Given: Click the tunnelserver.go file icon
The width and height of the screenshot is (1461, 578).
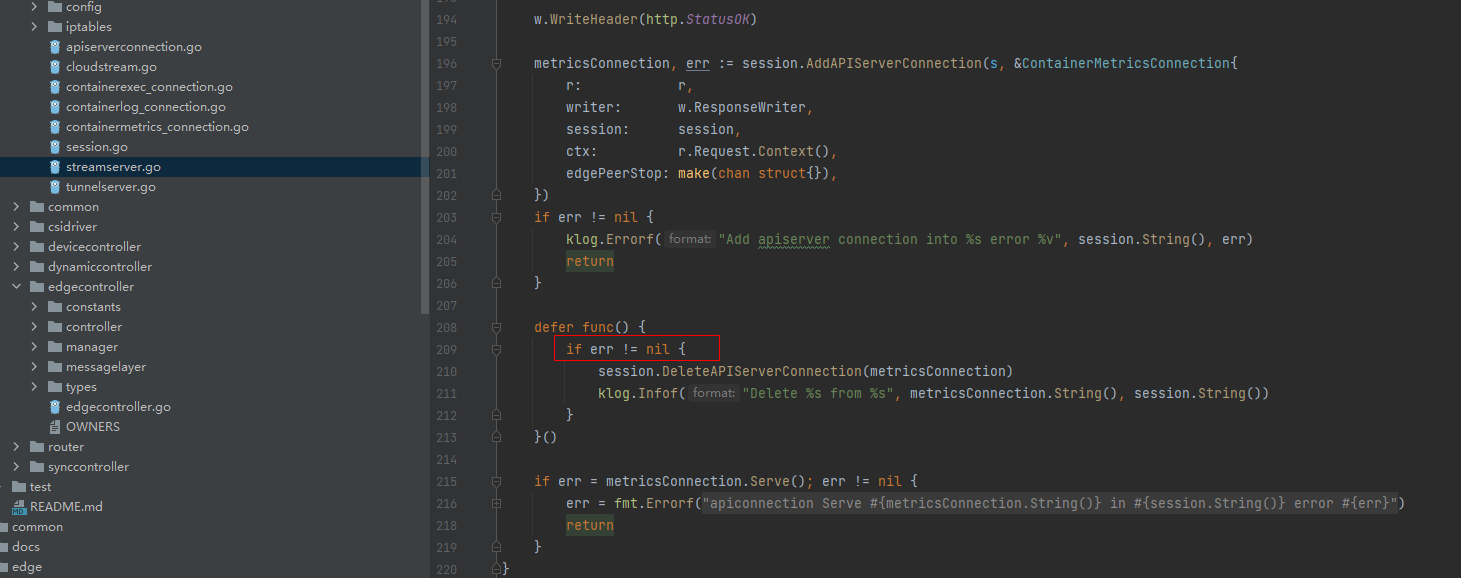Looking at the screenshot, I should click(x=55, y=186).
